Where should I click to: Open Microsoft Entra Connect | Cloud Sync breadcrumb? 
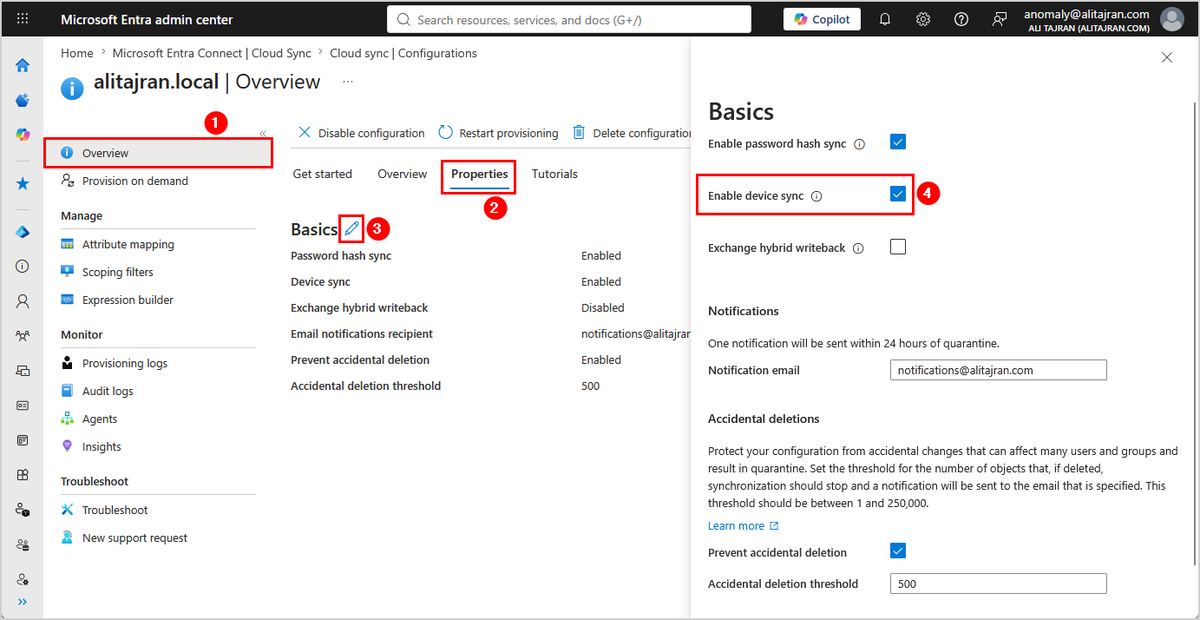pos(210,53)
